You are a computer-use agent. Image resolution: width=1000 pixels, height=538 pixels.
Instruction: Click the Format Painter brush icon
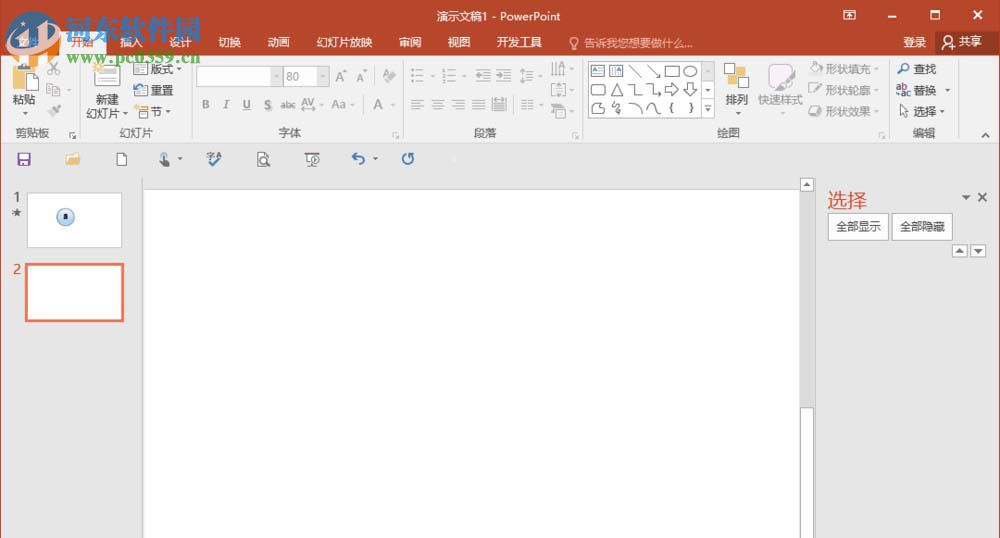click(54, 111)
